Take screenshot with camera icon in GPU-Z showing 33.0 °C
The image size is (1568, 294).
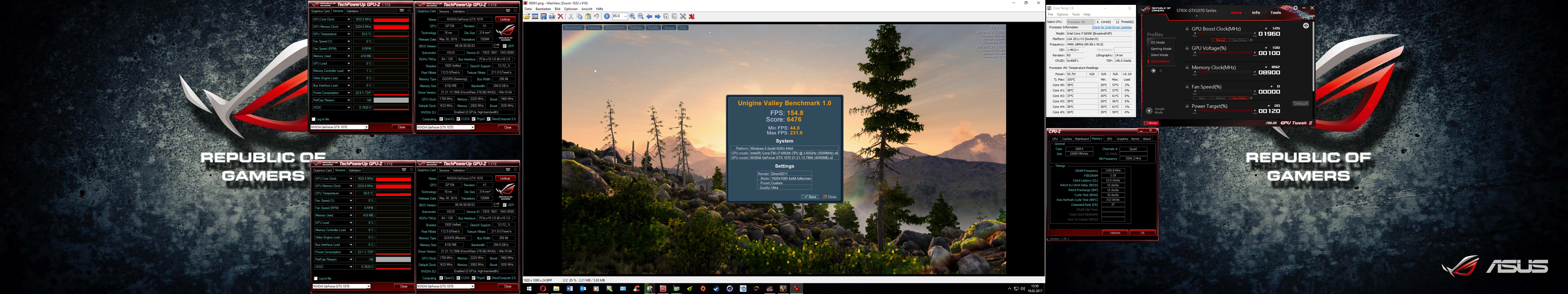pos(402,10)
